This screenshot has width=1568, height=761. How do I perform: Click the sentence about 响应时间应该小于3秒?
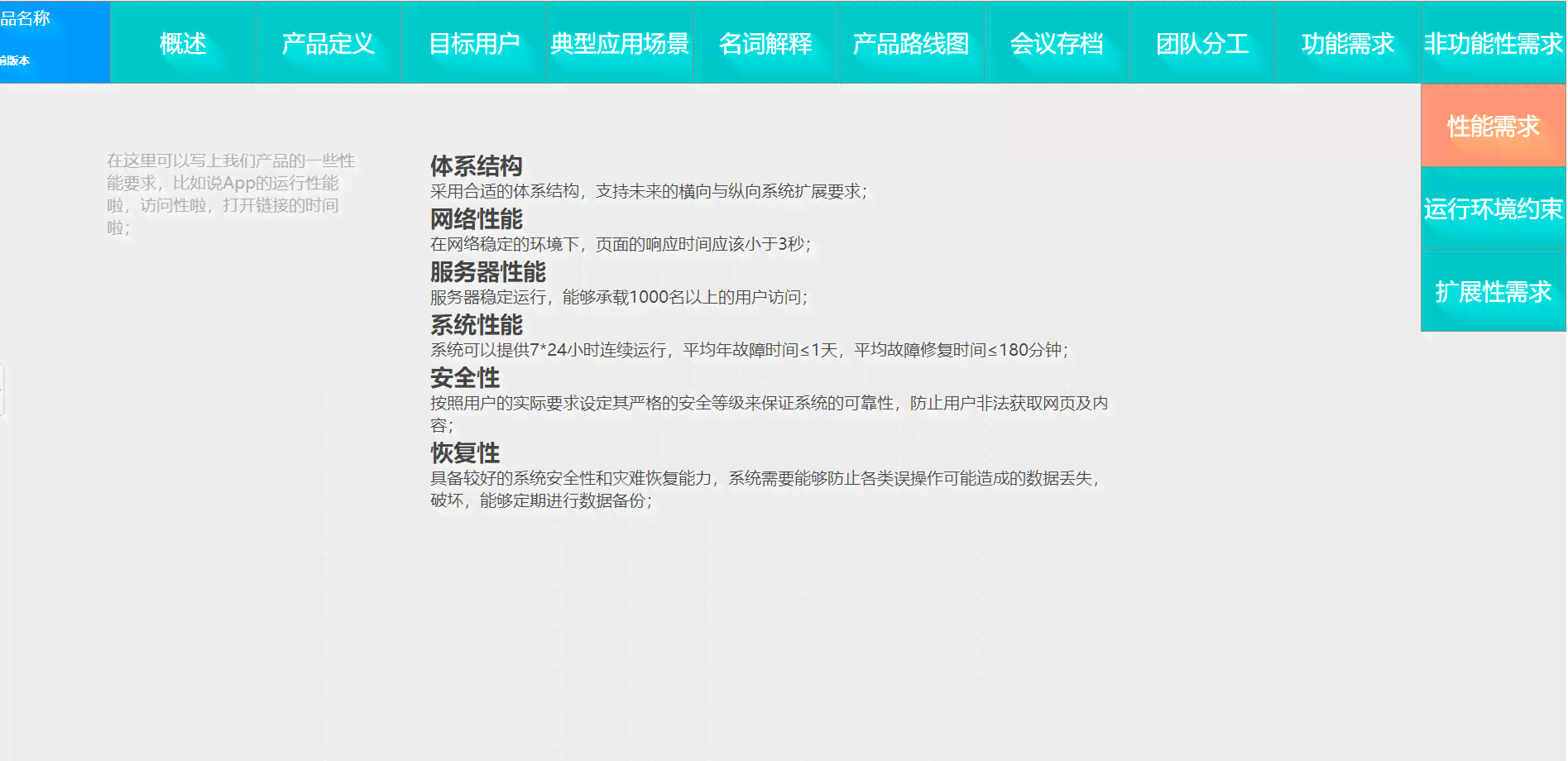click(x=621, y=244)
